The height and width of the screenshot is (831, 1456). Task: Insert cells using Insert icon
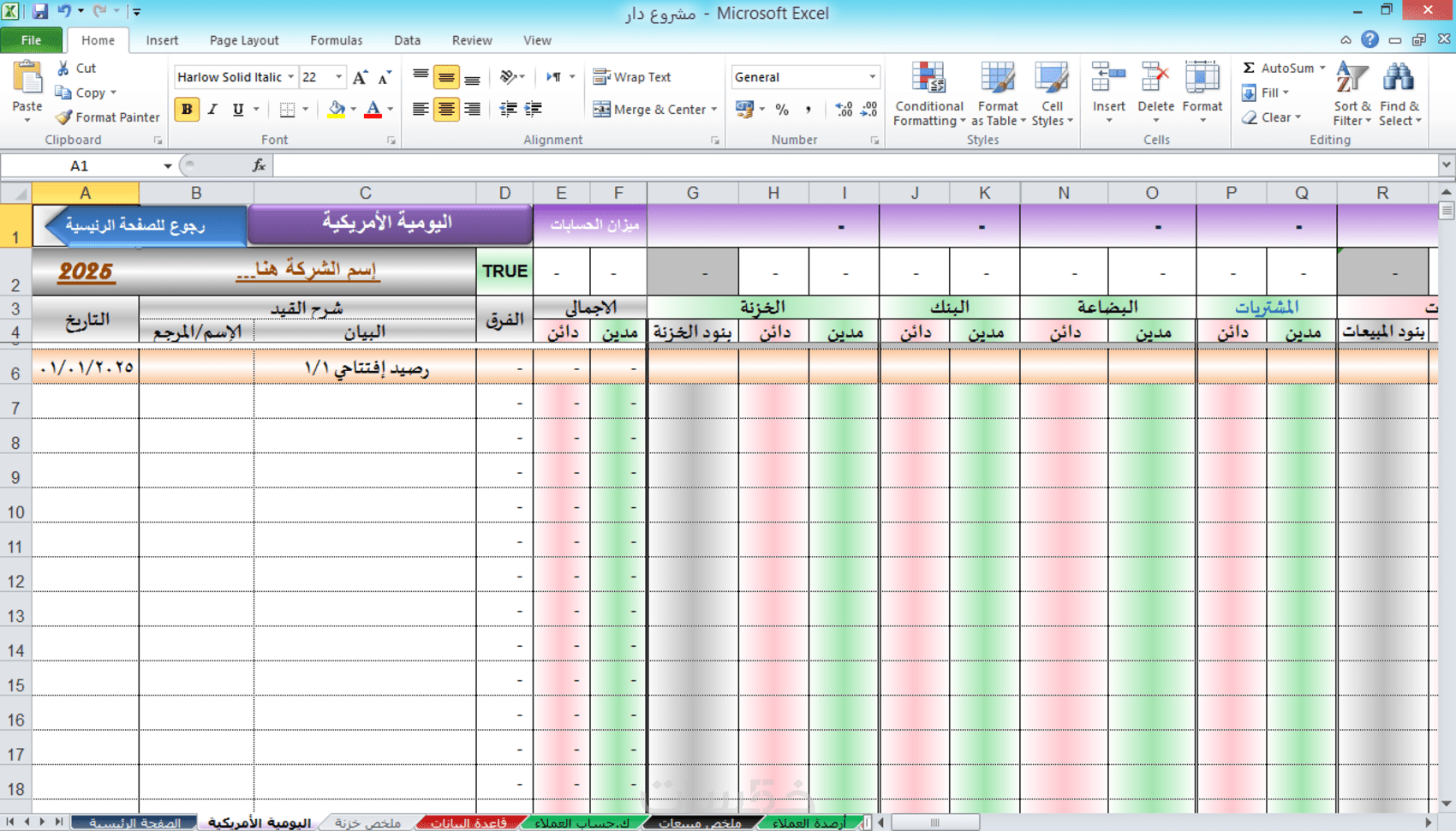(x=1108, y=79)
